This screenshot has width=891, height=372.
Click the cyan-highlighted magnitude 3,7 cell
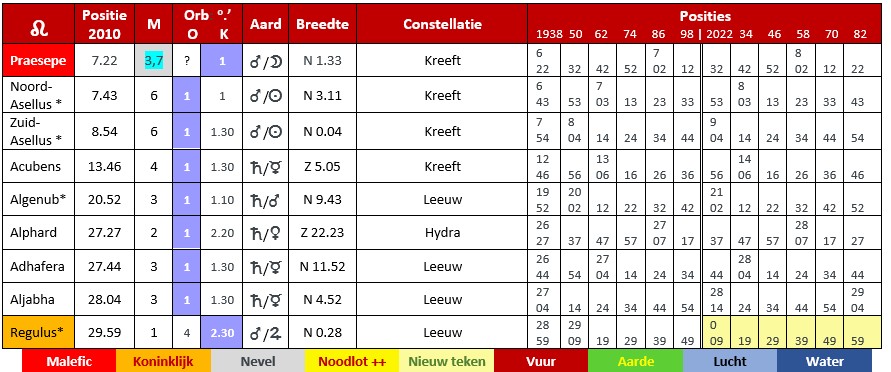pos(153,60)
